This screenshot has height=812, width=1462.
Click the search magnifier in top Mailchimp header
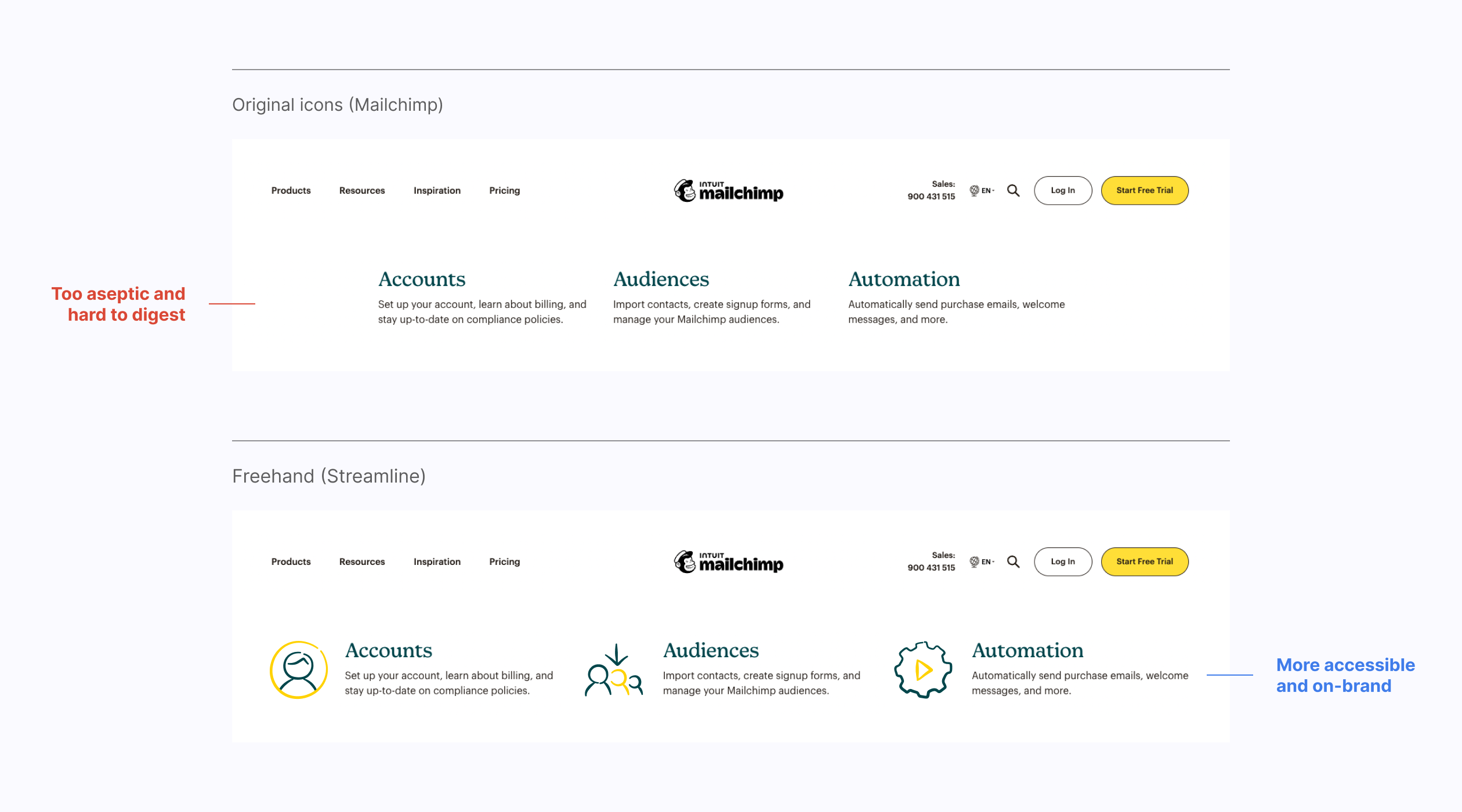tap(1013, 191)
